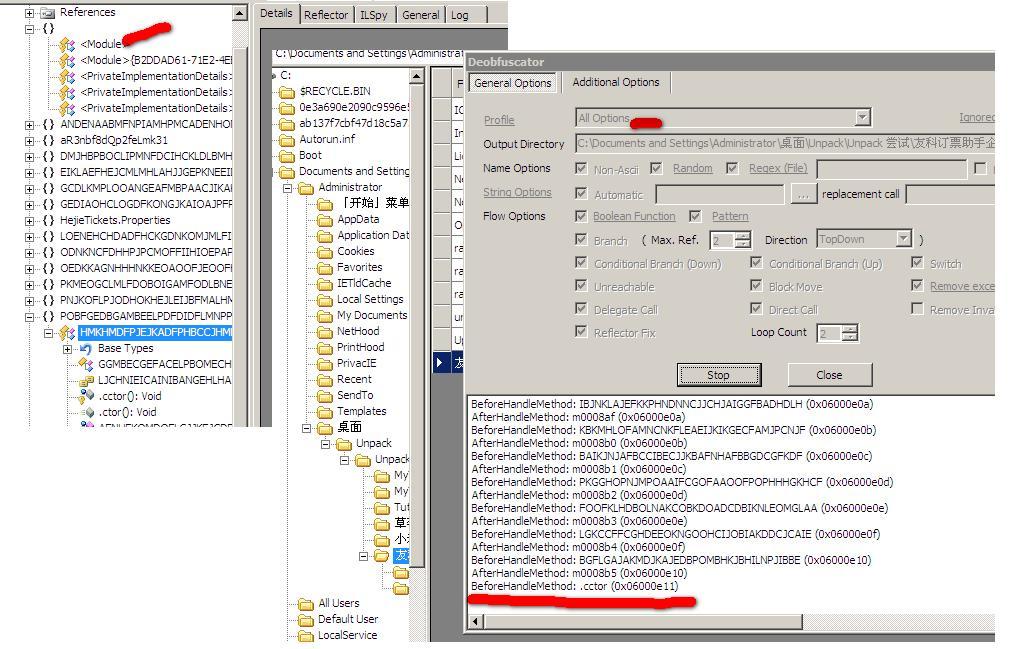Toggle the Non-Ascii name option checkbox
1022x649 pixels.
pos(581,169)
